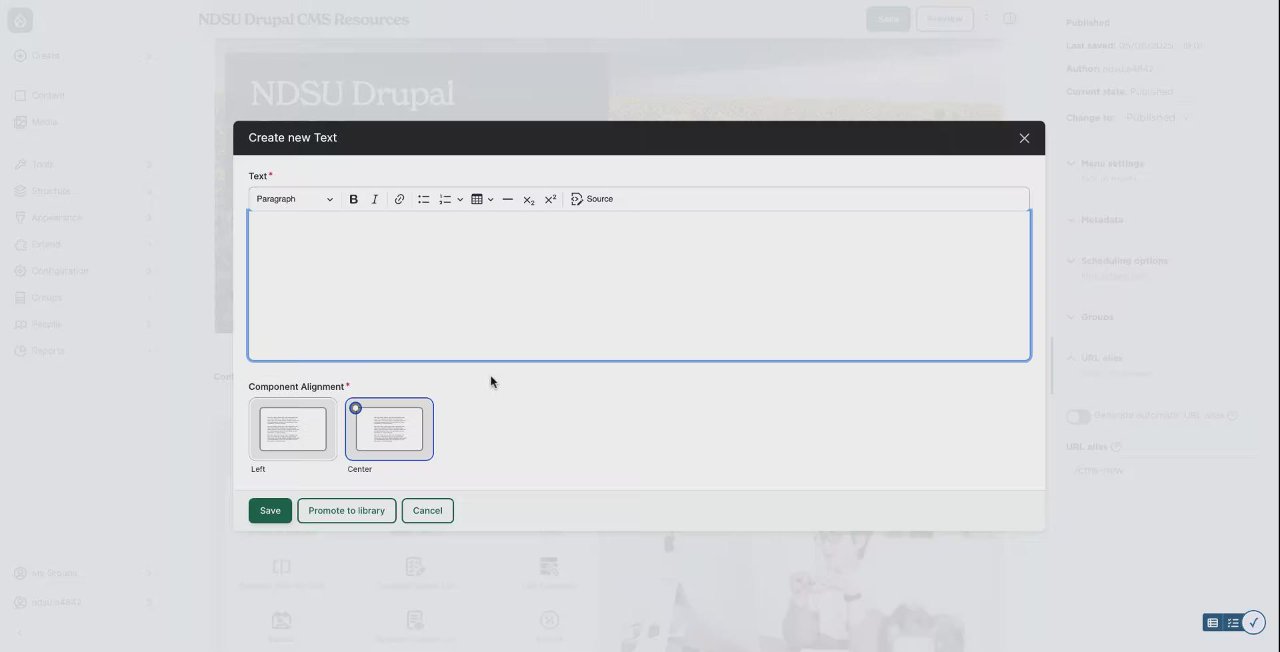Select Center component alignment

389,429
